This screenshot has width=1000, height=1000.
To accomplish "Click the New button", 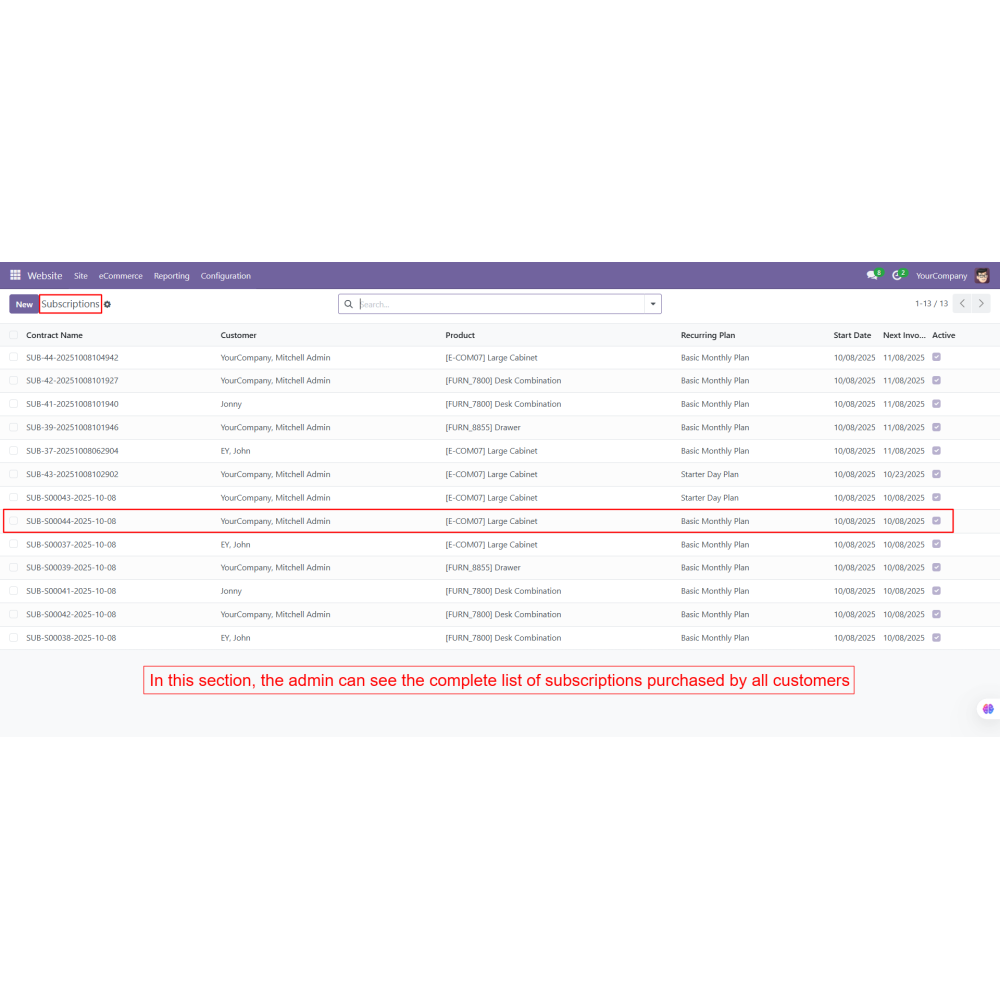I will pos(24,304).
